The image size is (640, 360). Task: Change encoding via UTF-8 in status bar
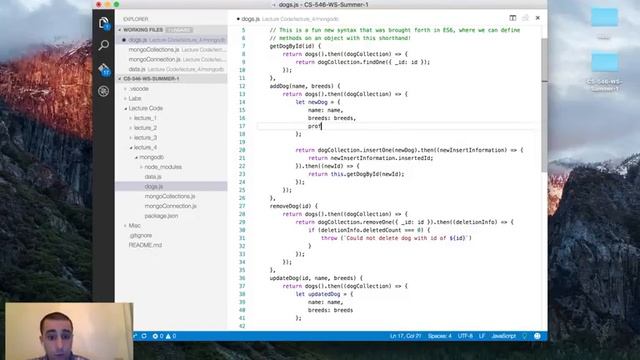tap(465, 336)
